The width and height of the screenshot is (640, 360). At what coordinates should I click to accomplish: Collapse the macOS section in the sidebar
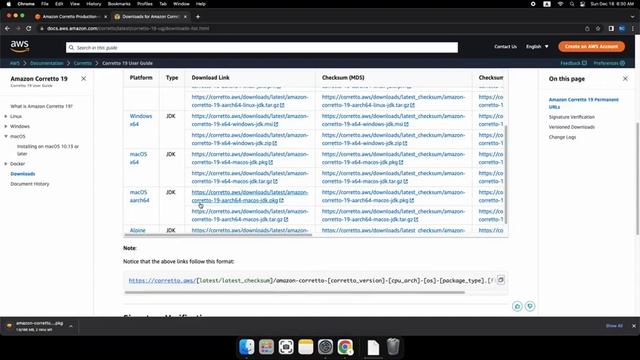(6, 136)
